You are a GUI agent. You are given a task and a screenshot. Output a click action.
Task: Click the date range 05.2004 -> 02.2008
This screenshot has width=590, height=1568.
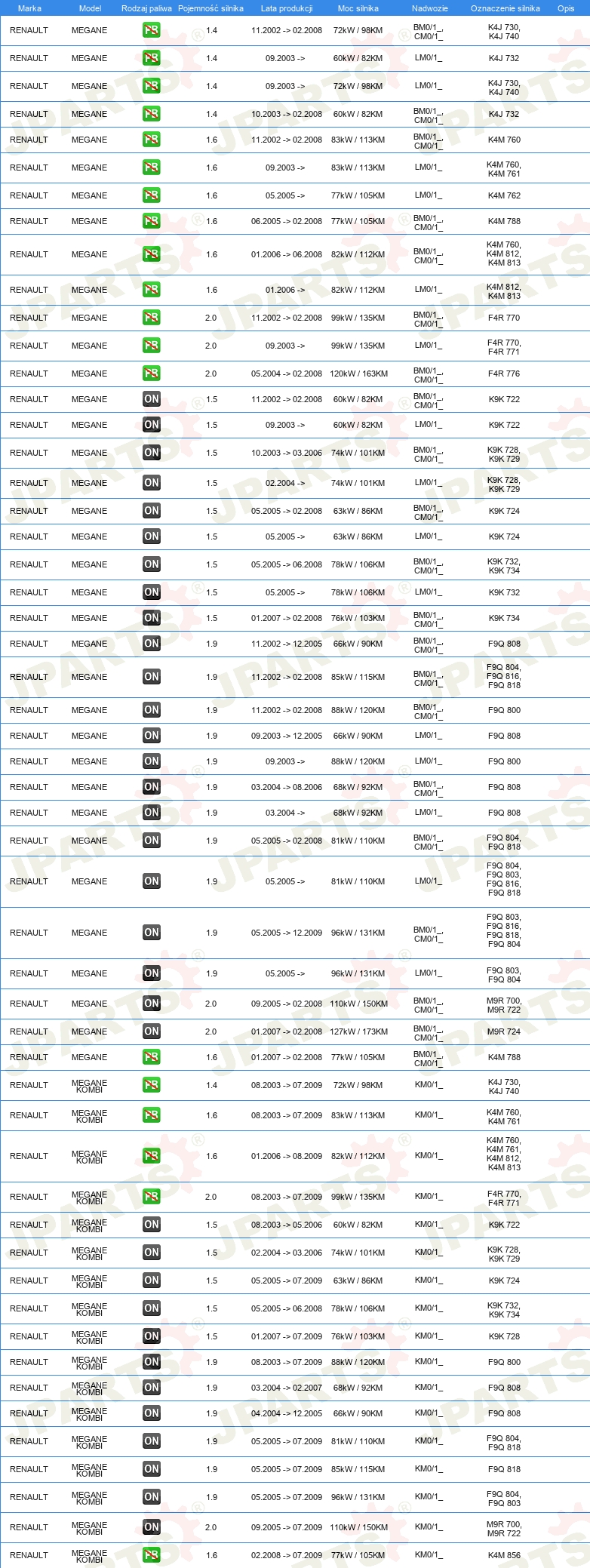click(287, 374)
